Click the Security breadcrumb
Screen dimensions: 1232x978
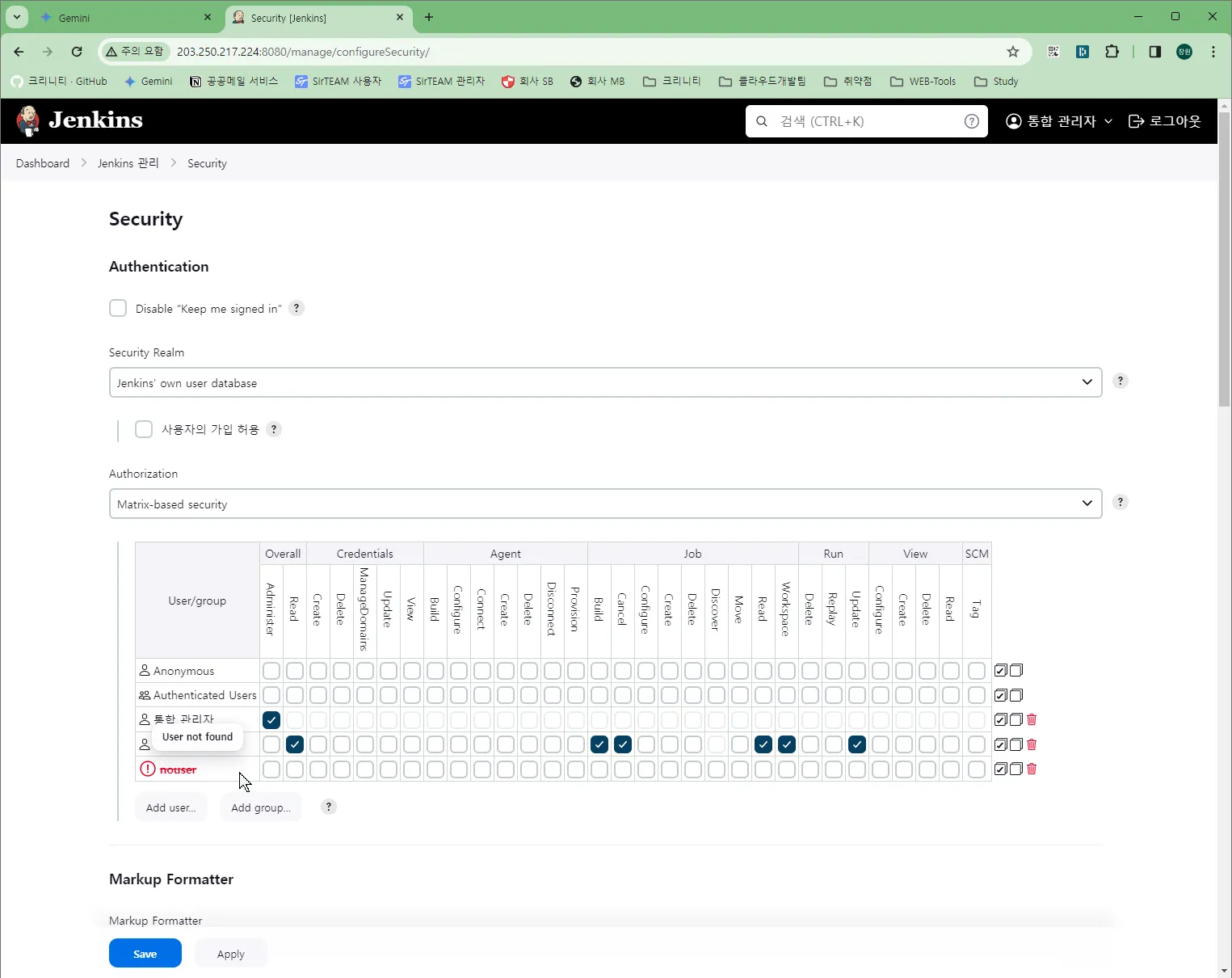[x=207, y=163]
